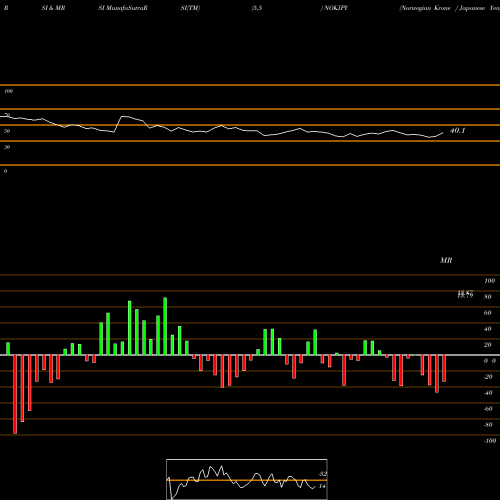This screenshot has height=500, width=500.
Task: Open the mini line chart thumbnail
Action: coord(247,479)
